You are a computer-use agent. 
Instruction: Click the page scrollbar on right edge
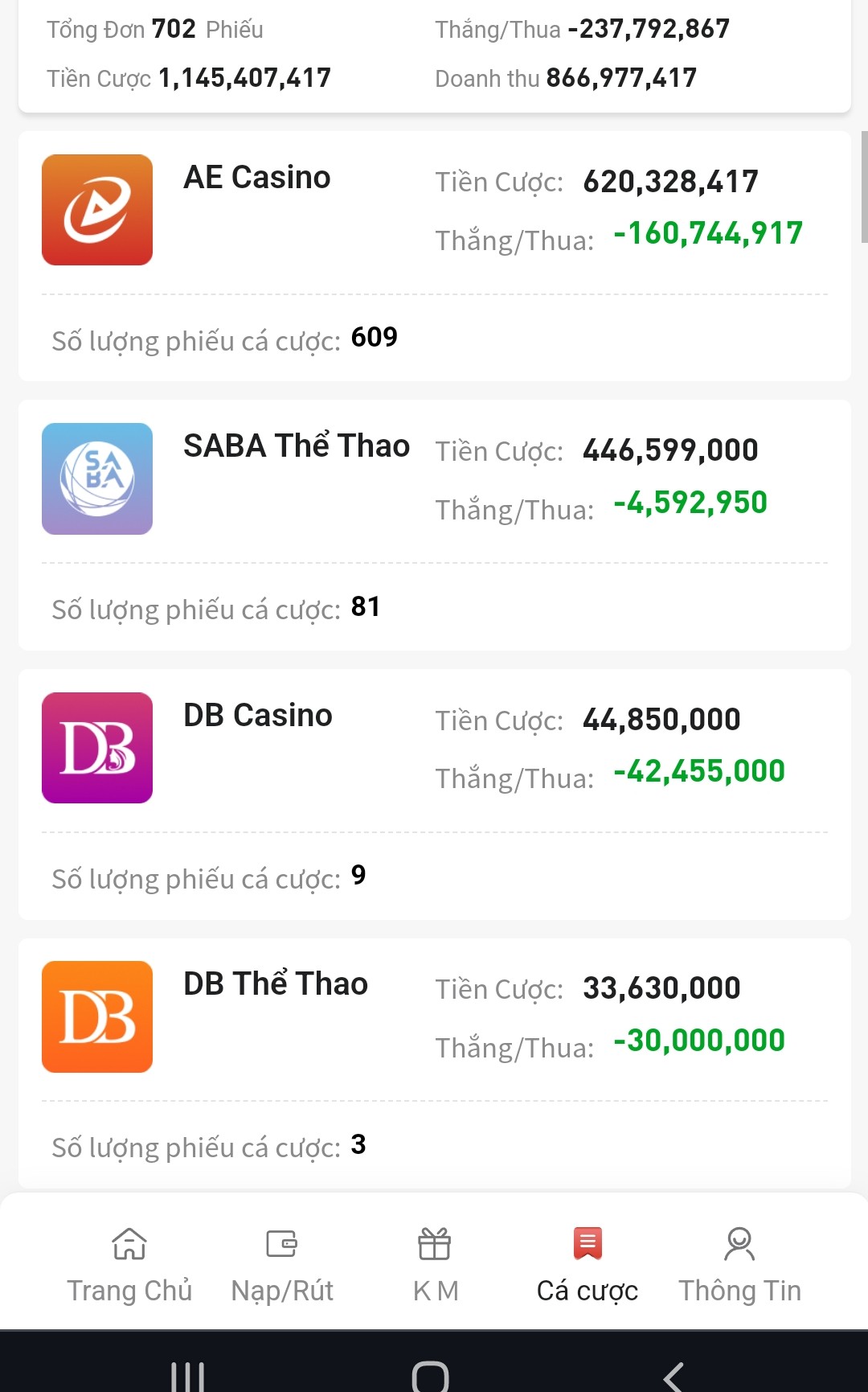(x=863, y=187)
